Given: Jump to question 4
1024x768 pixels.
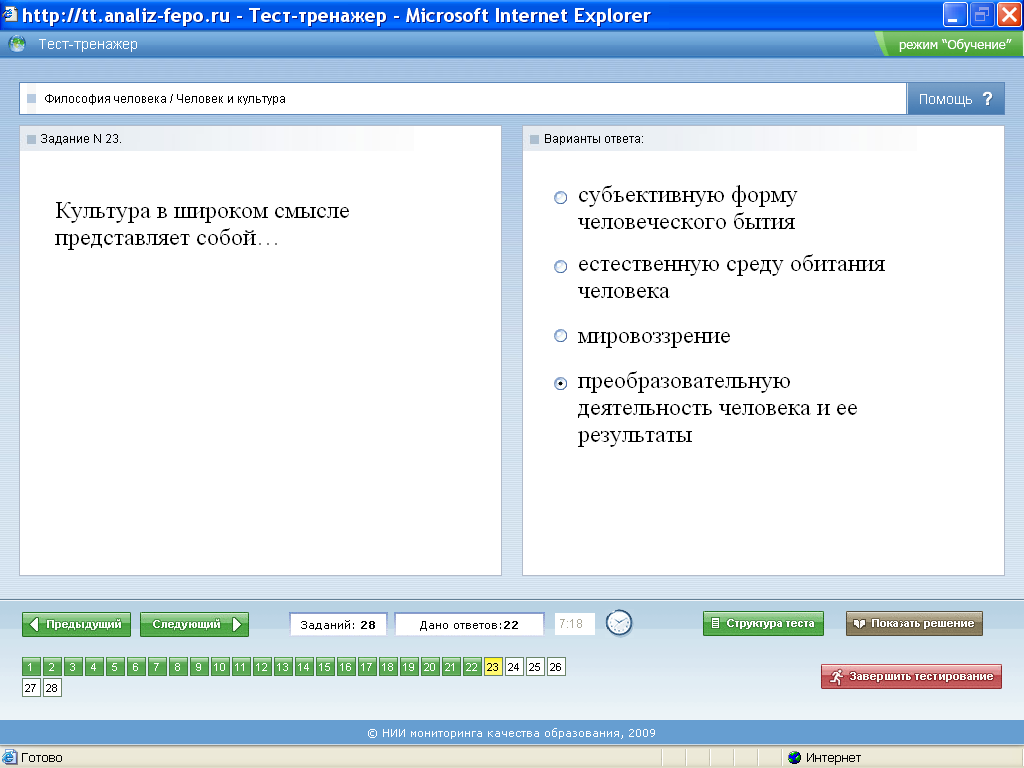Looking at the screenshot, I should 93,667.
